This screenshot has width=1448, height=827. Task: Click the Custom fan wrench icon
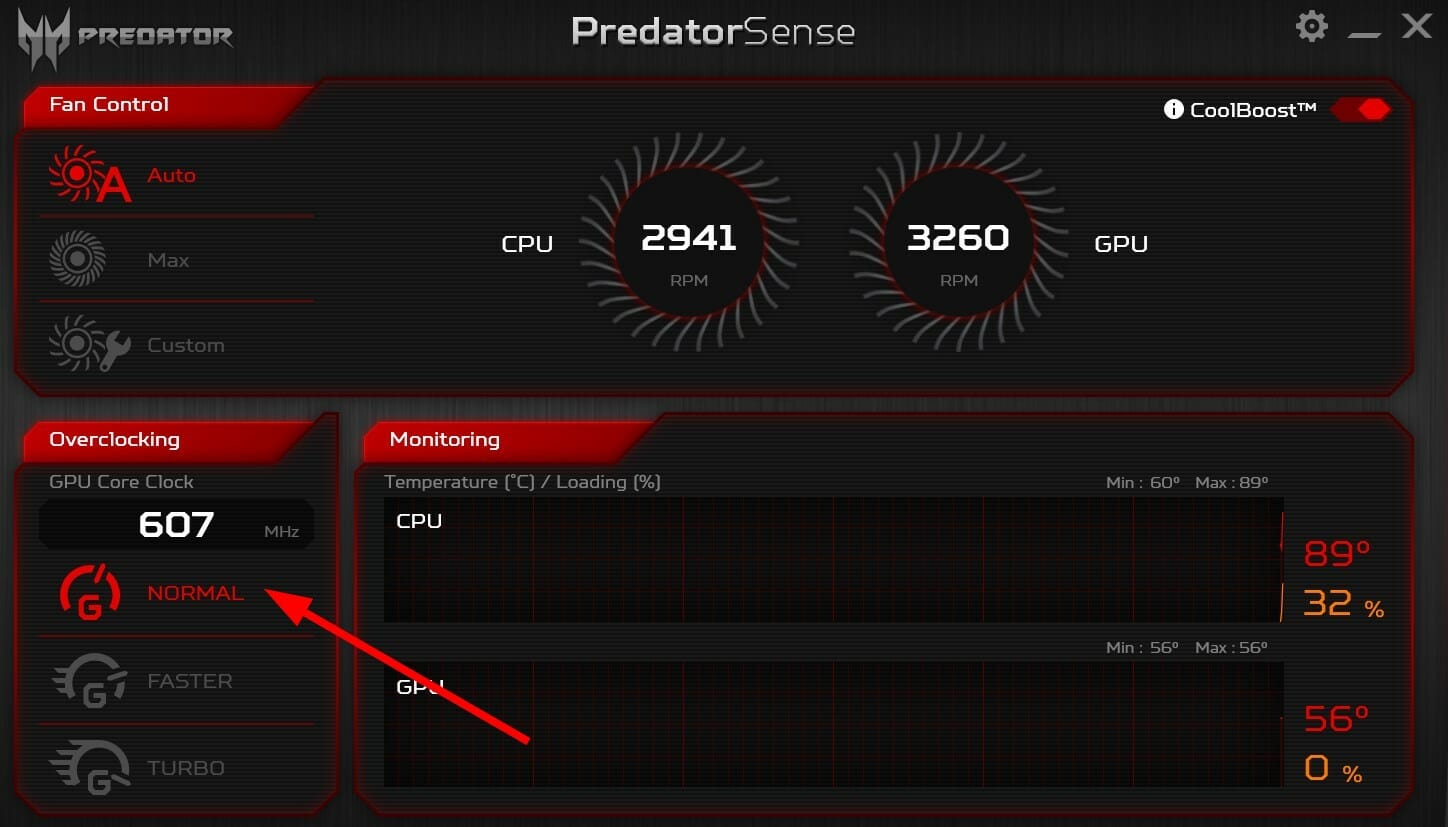click(x=90, y=345)
